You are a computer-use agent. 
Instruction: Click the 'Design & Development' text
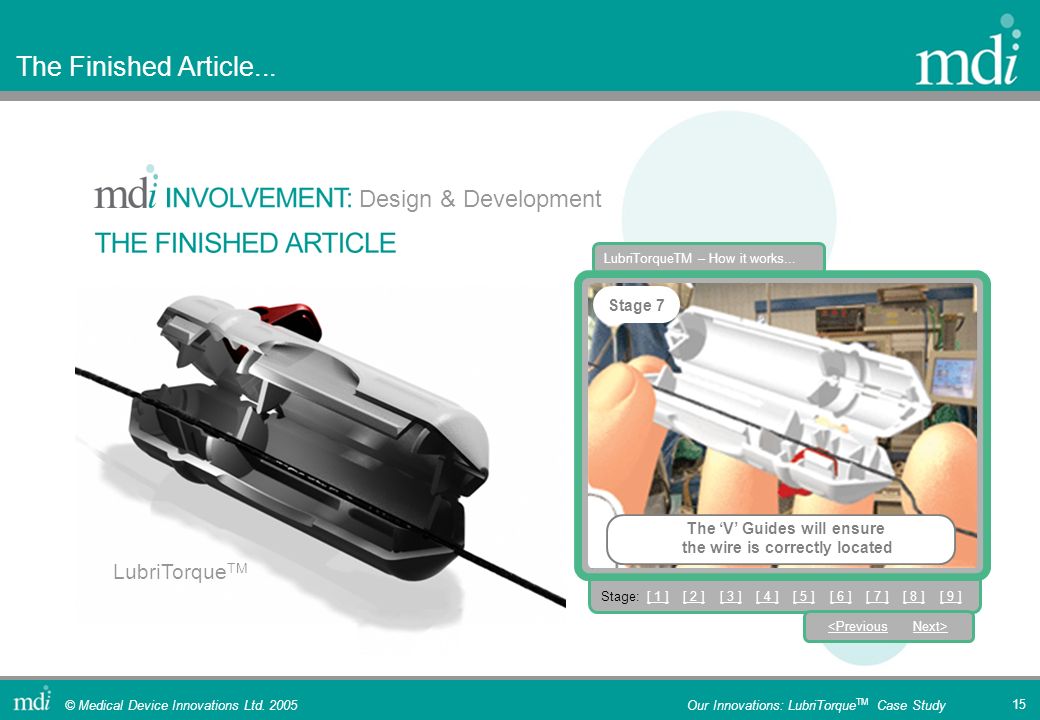pyautogui.click(x=480, y=199)
